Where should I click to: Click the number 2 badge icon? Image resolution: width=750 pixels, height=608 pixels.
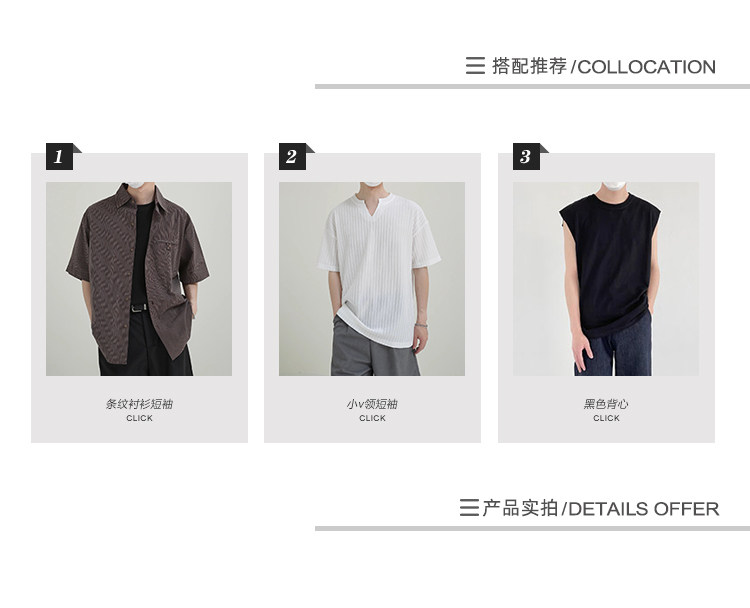coord(293,156)
